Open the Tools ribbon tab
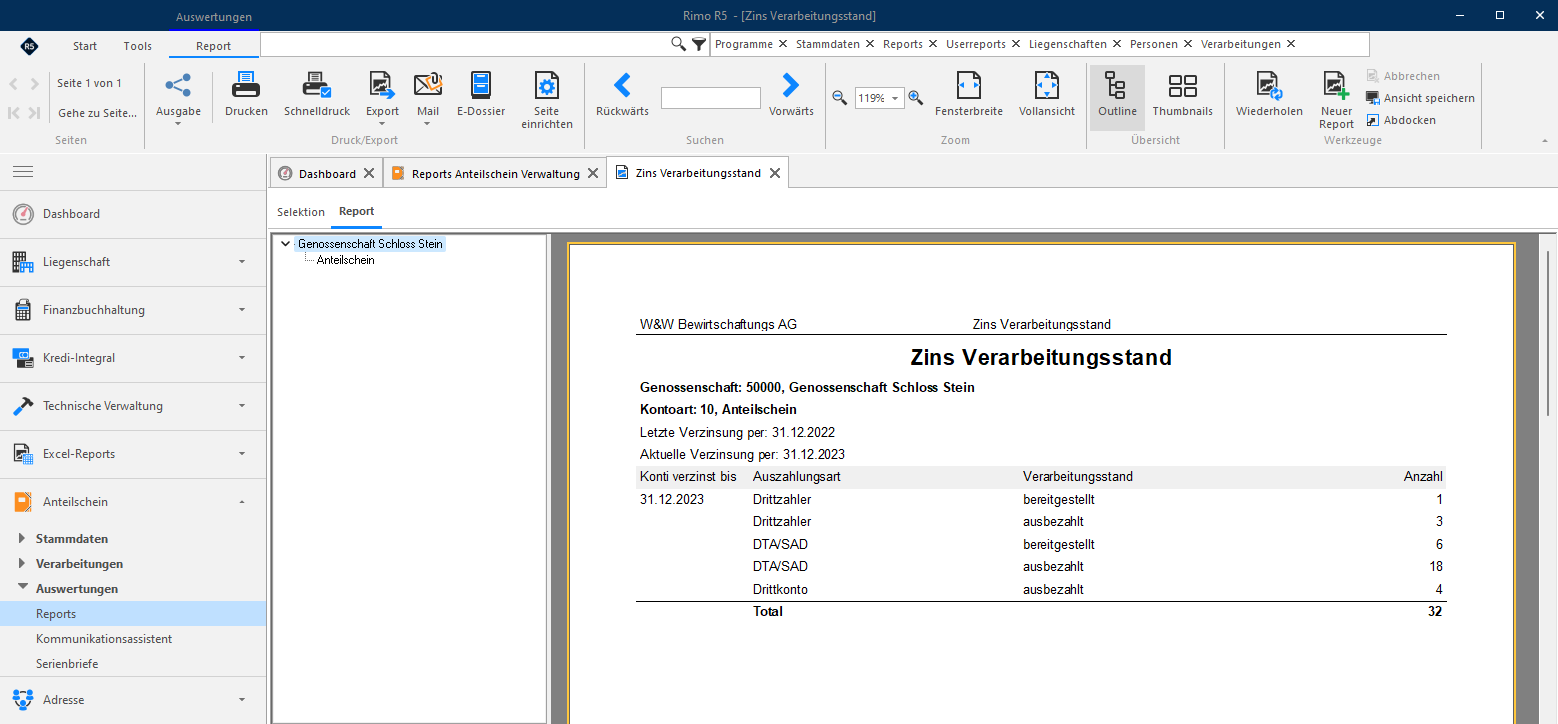Screen dimensions: 1558x724 click(138, 46)
